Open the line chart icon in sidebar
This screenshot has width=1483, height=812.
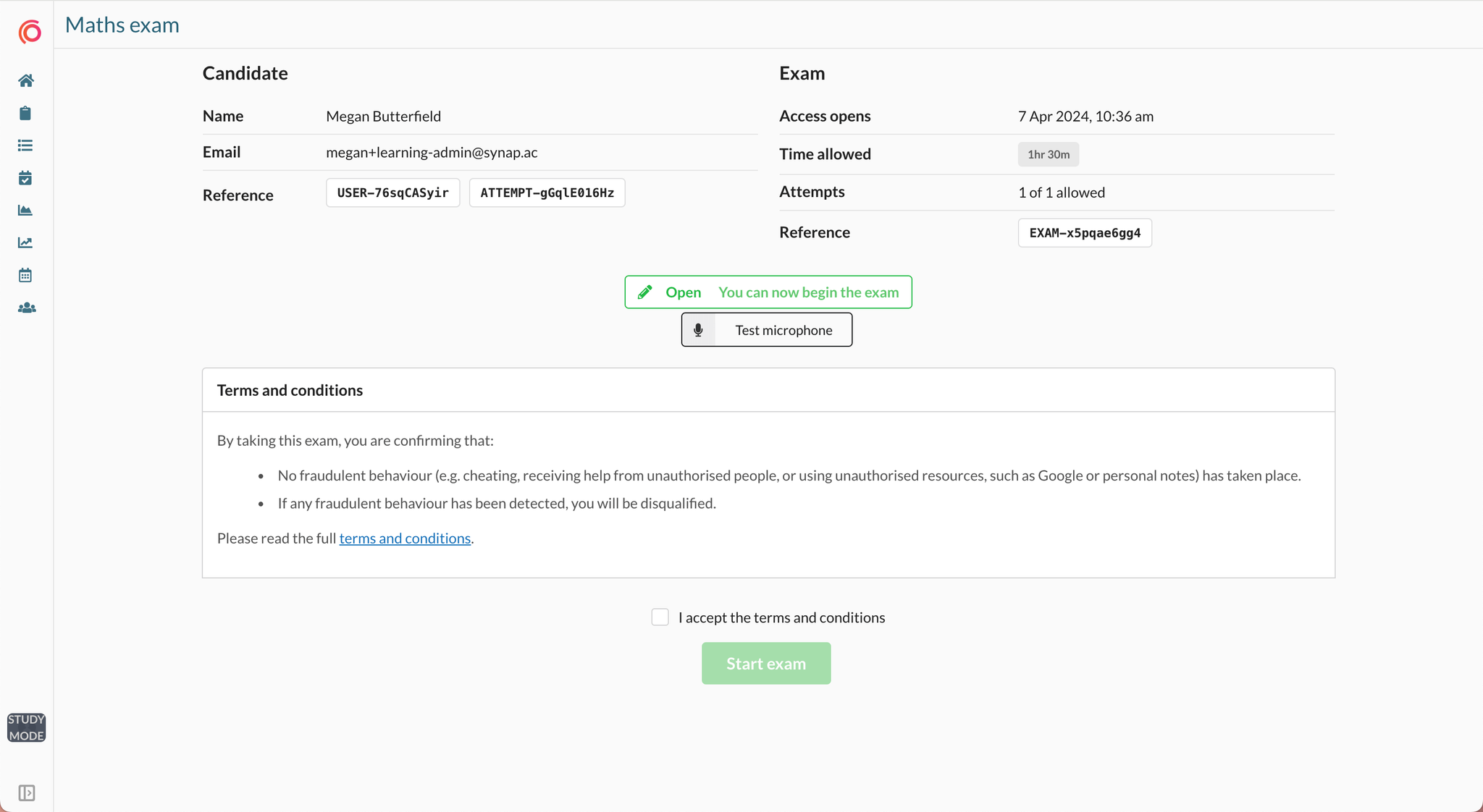coord(25,242)
